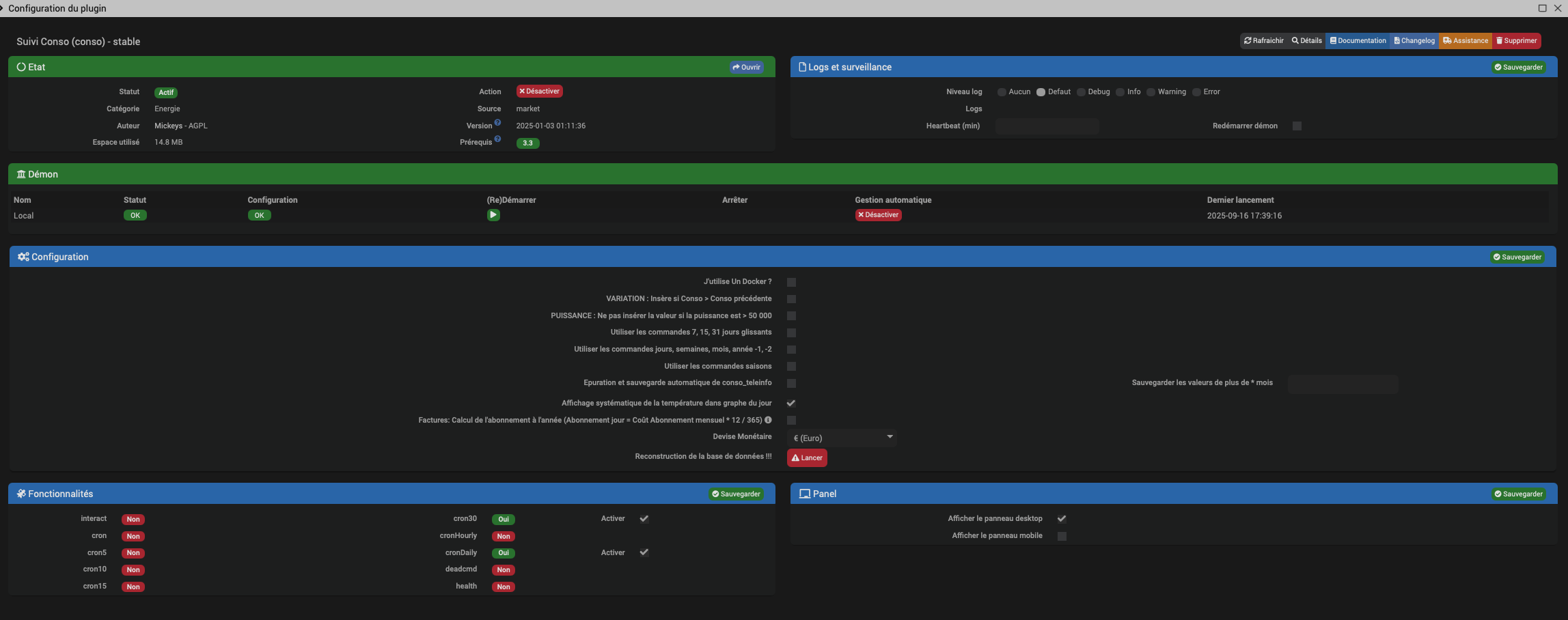Click the Heartbeat (min) input field
Screen dimensions: 1568x620
(1047, 126)
